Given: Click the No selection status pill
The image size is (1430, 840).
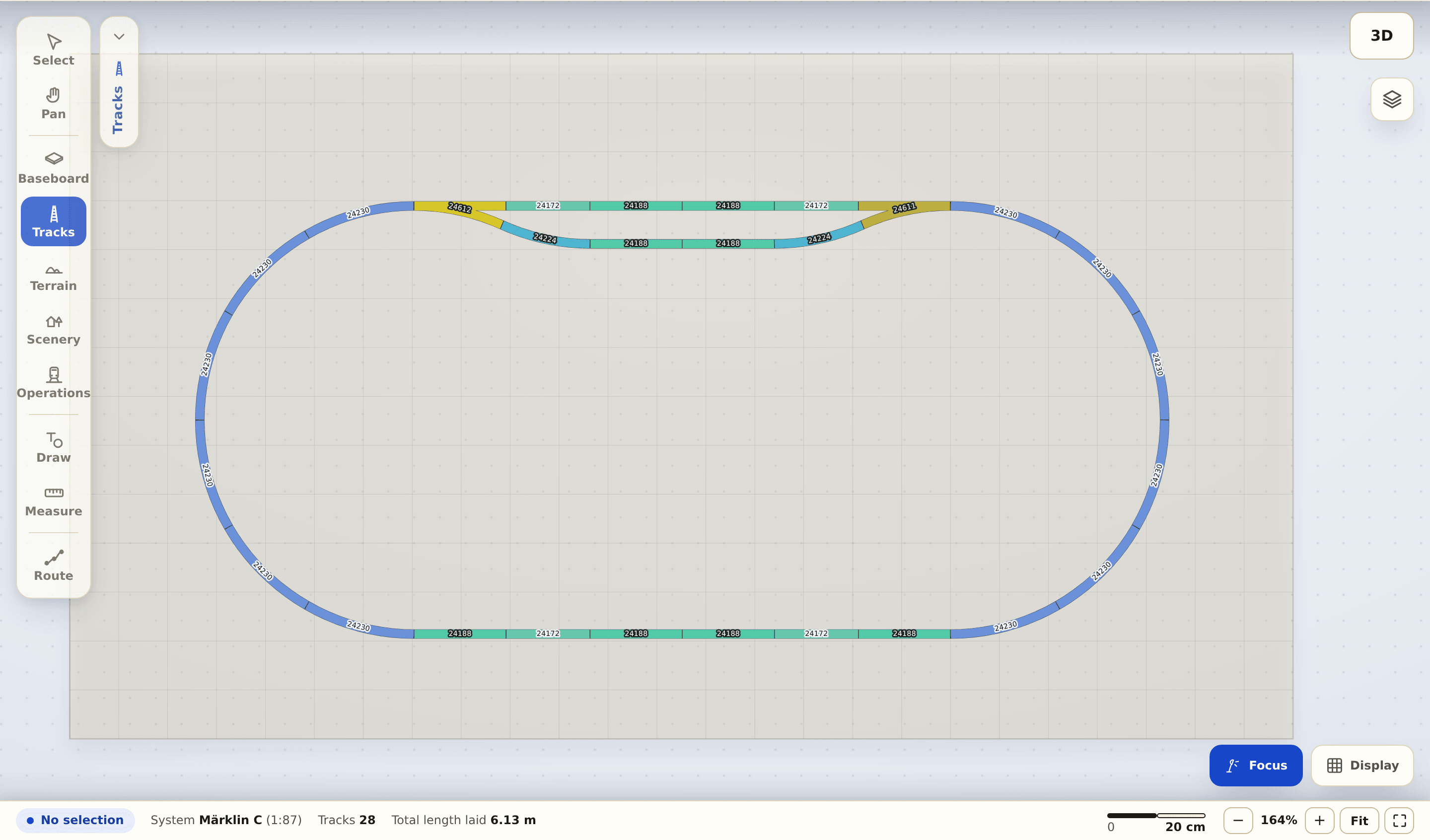Looking at the screenshot, I should (75, 820).
